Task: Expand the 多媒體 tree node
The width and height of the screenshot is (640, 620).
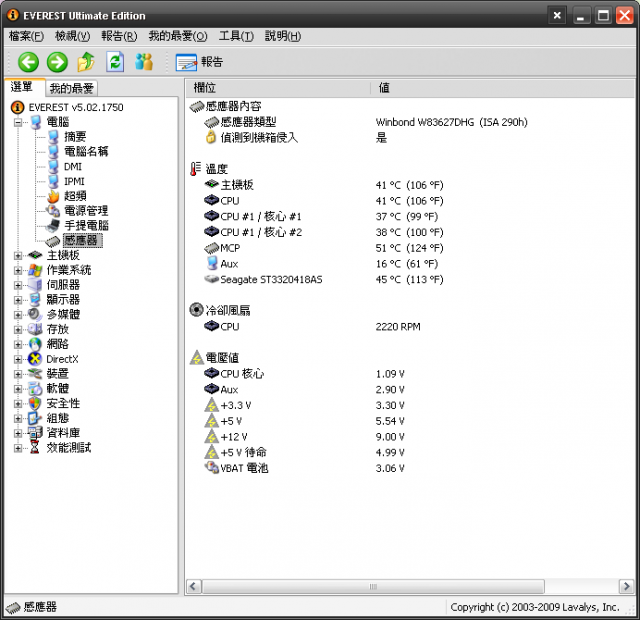Action: (18, 315)
